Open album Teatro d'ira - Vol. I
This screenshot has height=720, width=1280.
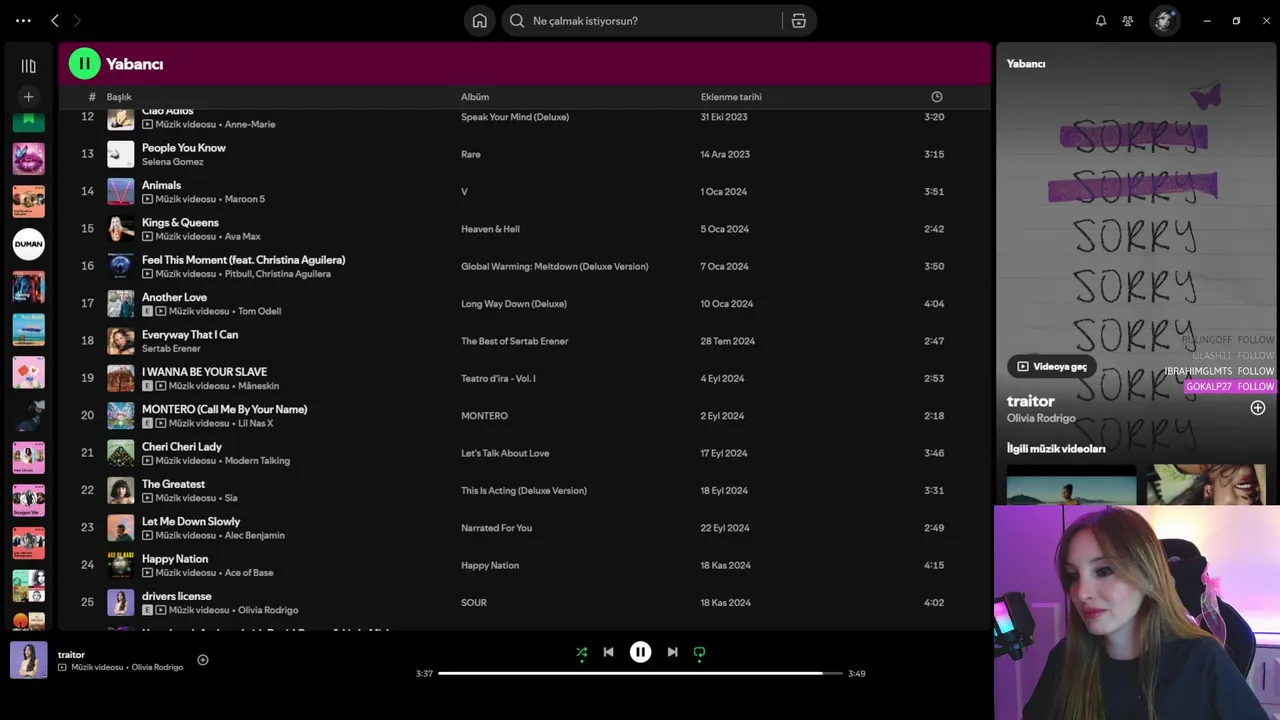click(x=498, y=378)
